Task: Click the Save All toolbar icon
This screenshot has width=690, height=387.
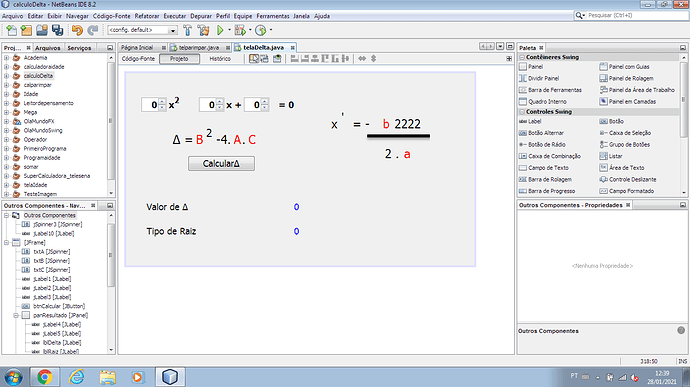Action: click(x=58, y=30)
